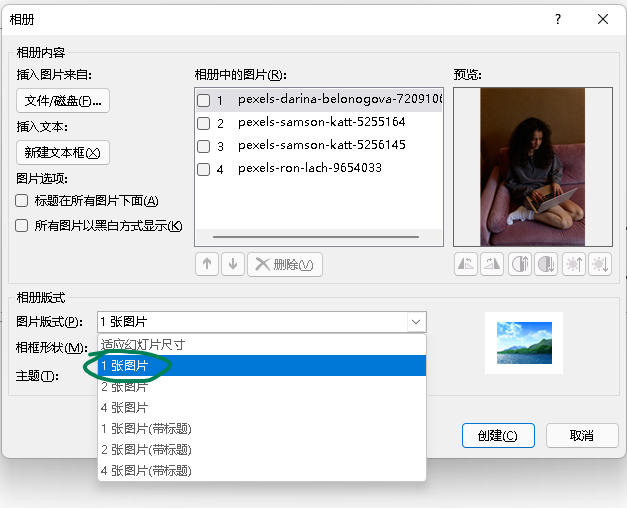Click the horizontal scrollbar in picture list
The height and width of the screenshot is (508, 627).
316,237
